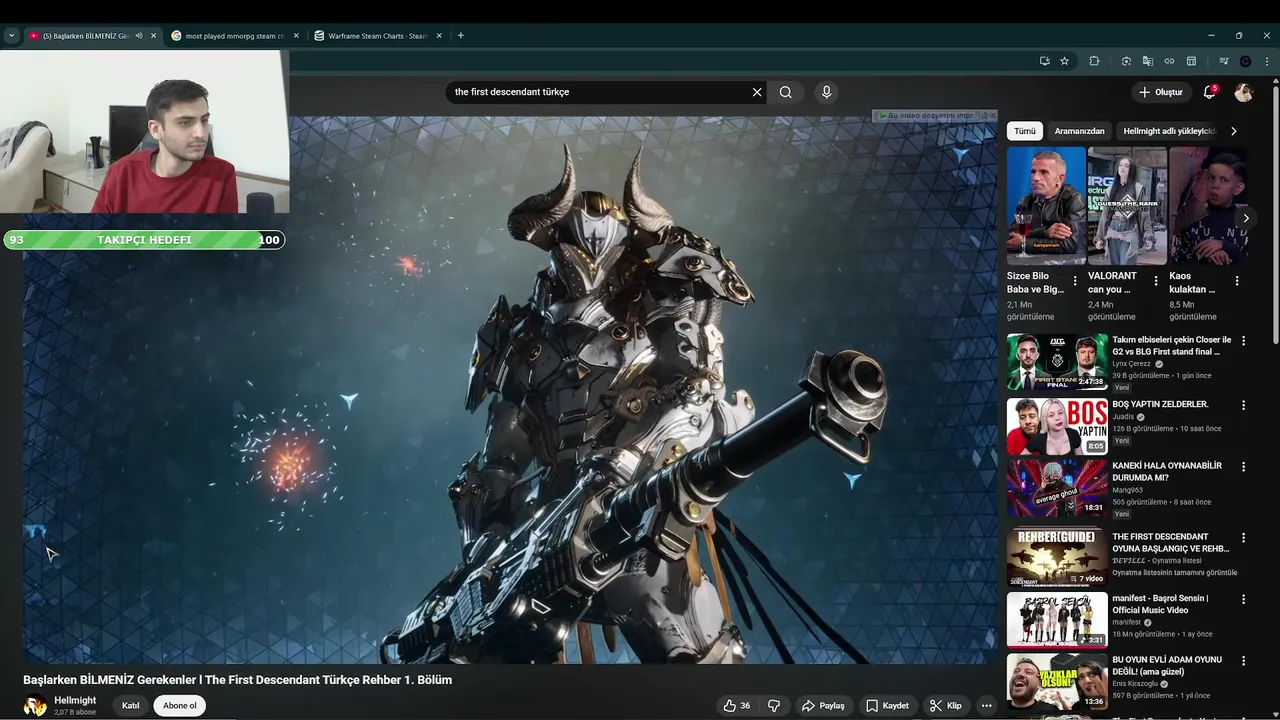The image size is (1280, 720).
Task: Start voice search with microphone icon
Action: tap(826, 92)
